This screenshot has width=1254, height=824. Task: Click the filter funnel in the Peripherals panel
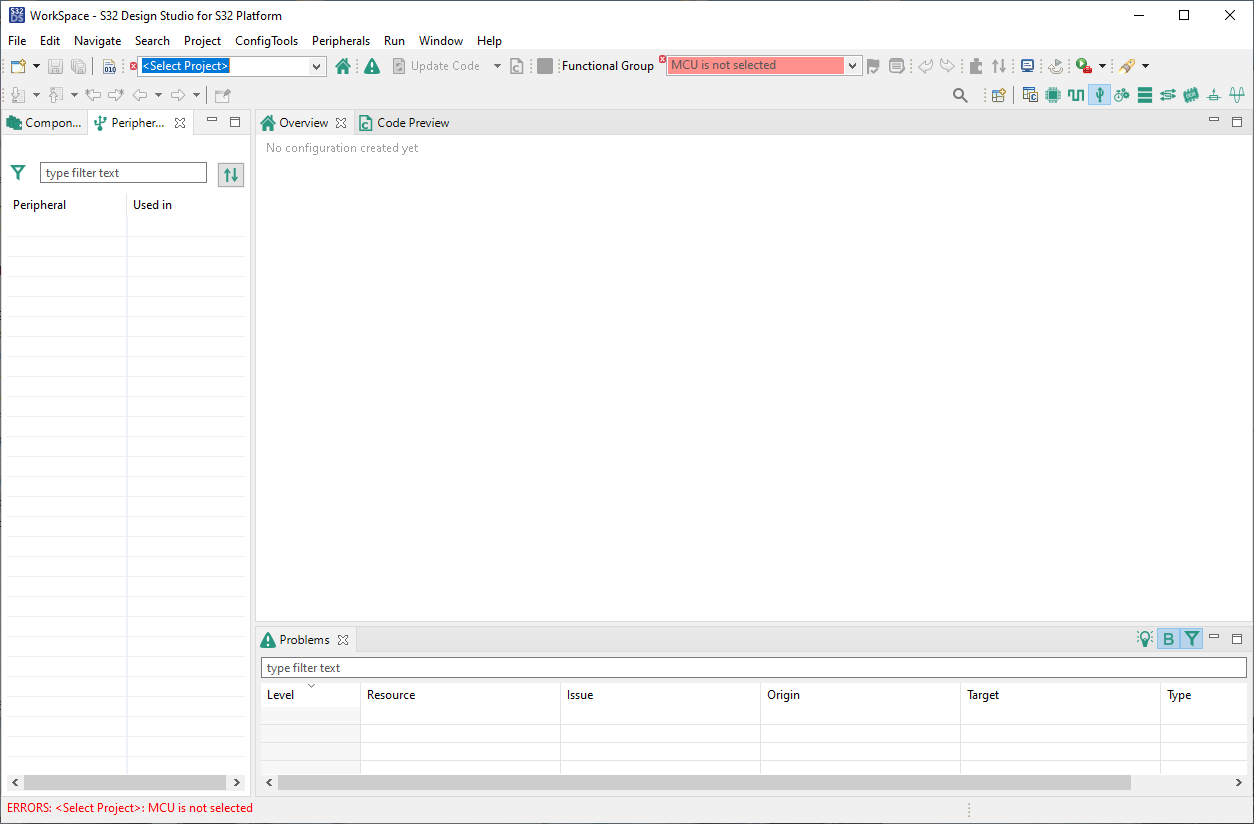click(x=18, y=172)
